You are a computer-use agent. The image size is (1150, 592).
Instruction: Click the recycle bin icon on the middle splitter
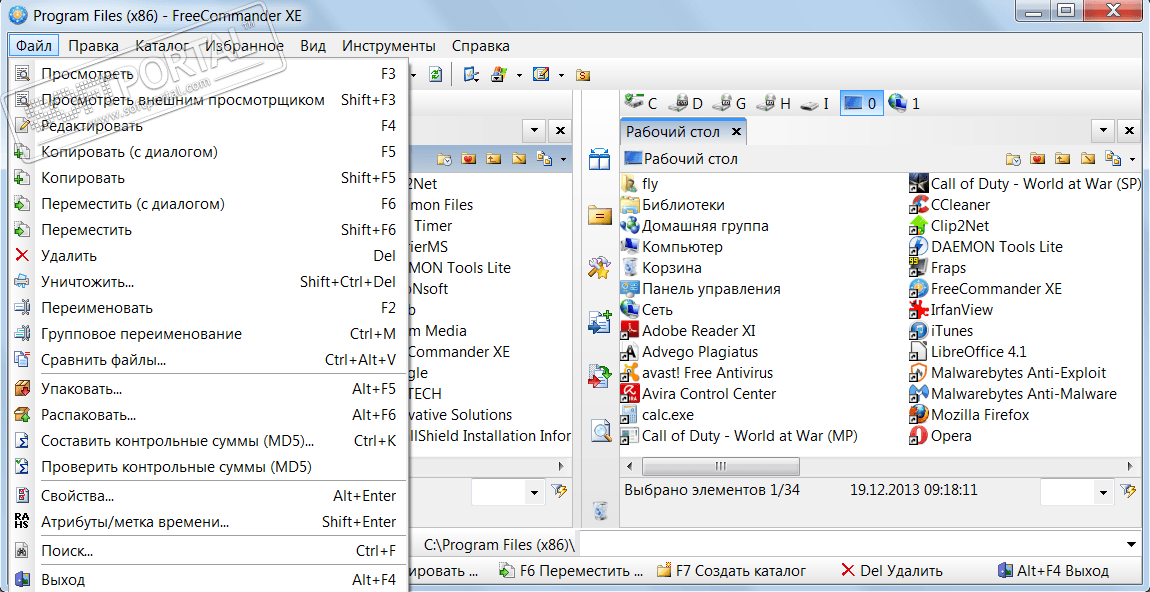pos(600,509)
